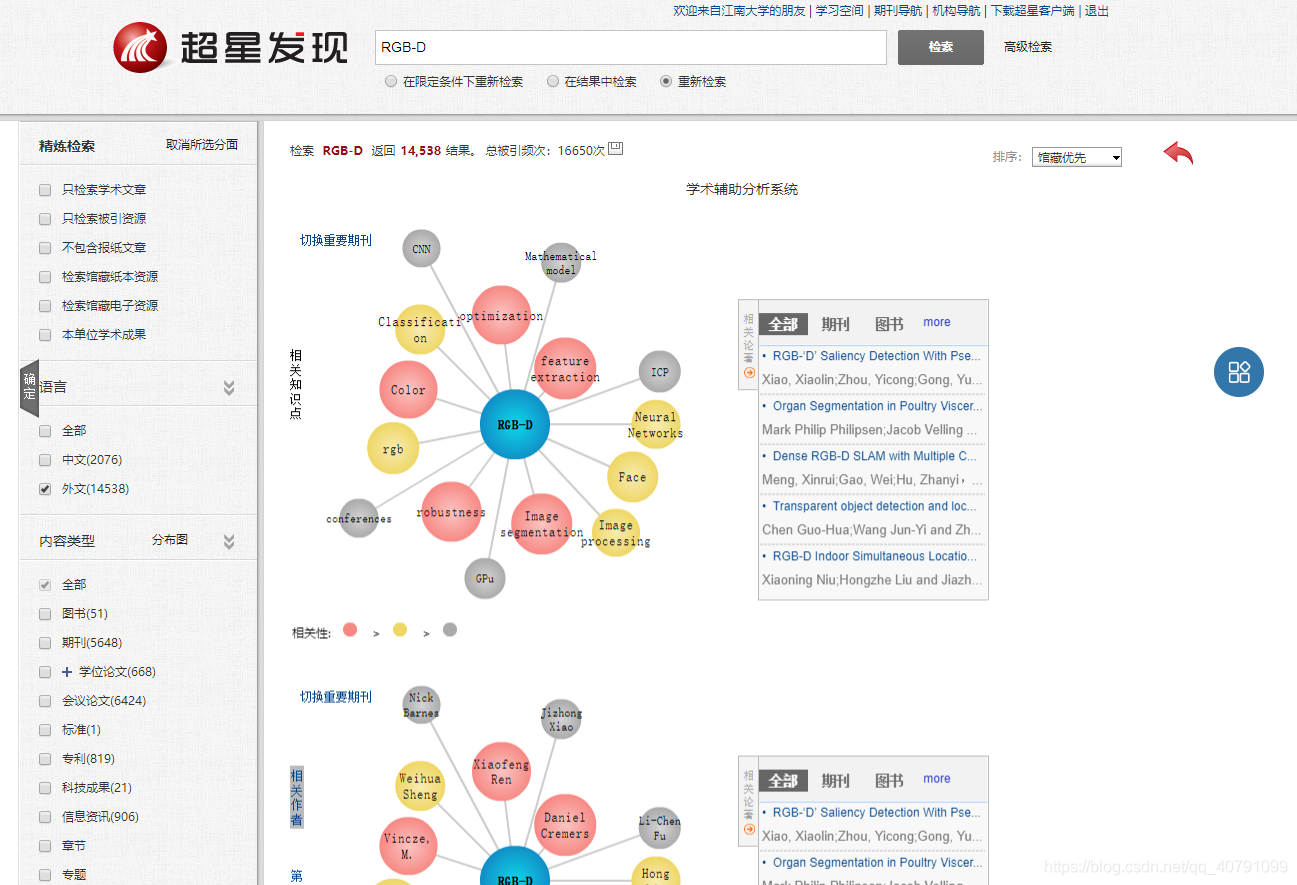The image size is (1297, 885).
Task: Switch to 图书 tab in authors papers panel
Action: 889,781
